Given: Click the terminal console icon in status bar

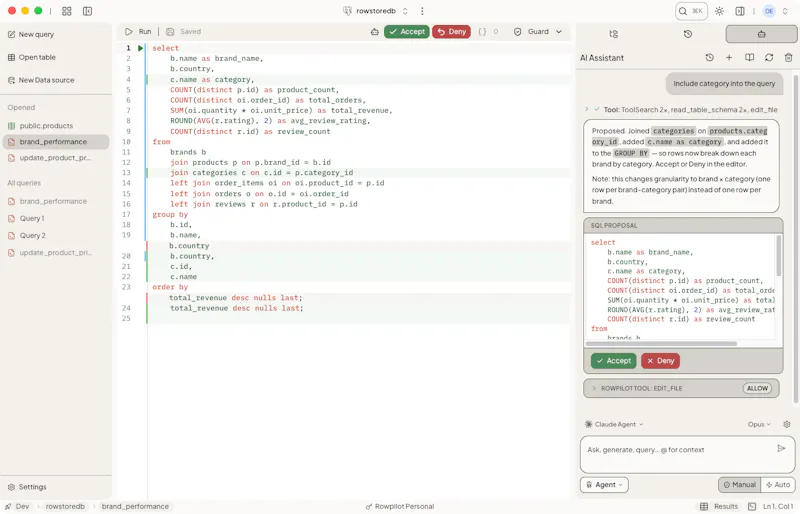Looking at the screenshot, I should tap(752, 506).
